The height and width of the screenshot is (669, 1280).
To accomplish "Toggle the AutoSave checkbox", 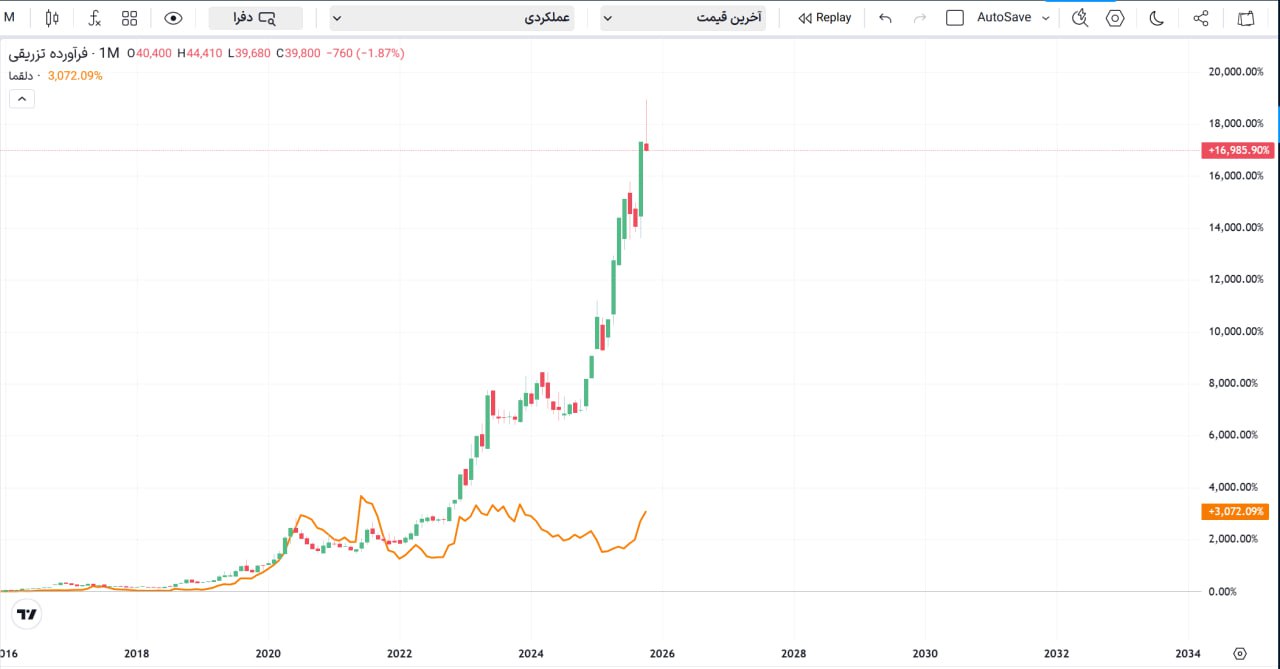I will (955, 17).
